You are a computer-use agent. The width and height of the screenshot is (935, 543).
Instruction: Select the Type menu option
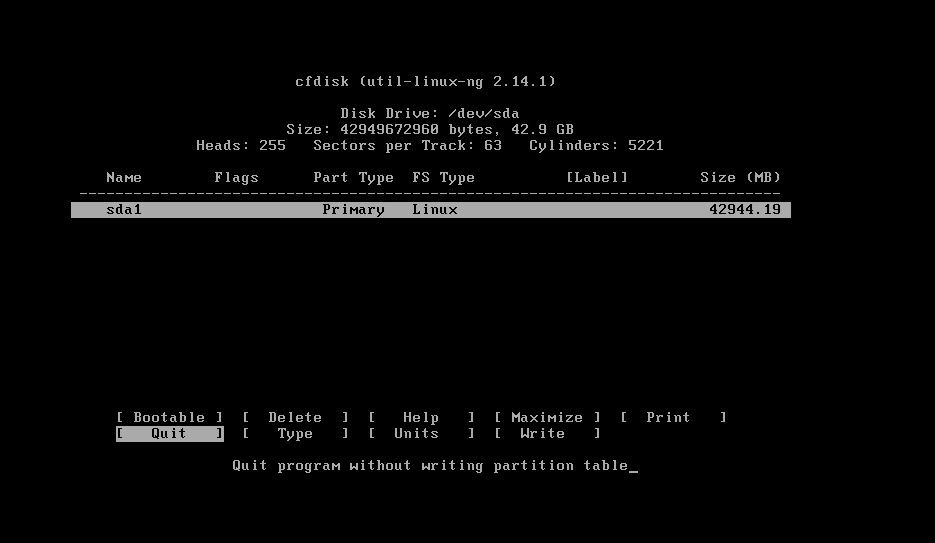295,433
